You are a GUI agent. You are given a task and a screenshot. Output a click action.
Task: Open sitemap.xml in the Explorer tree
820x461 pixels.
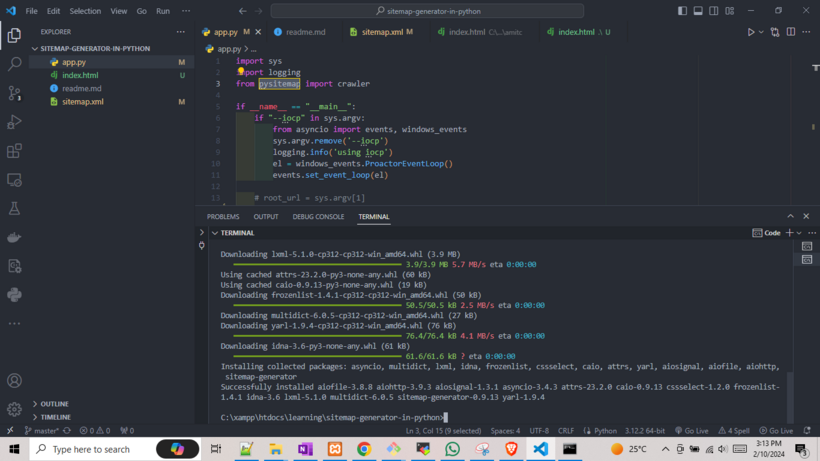coord(82,102)
